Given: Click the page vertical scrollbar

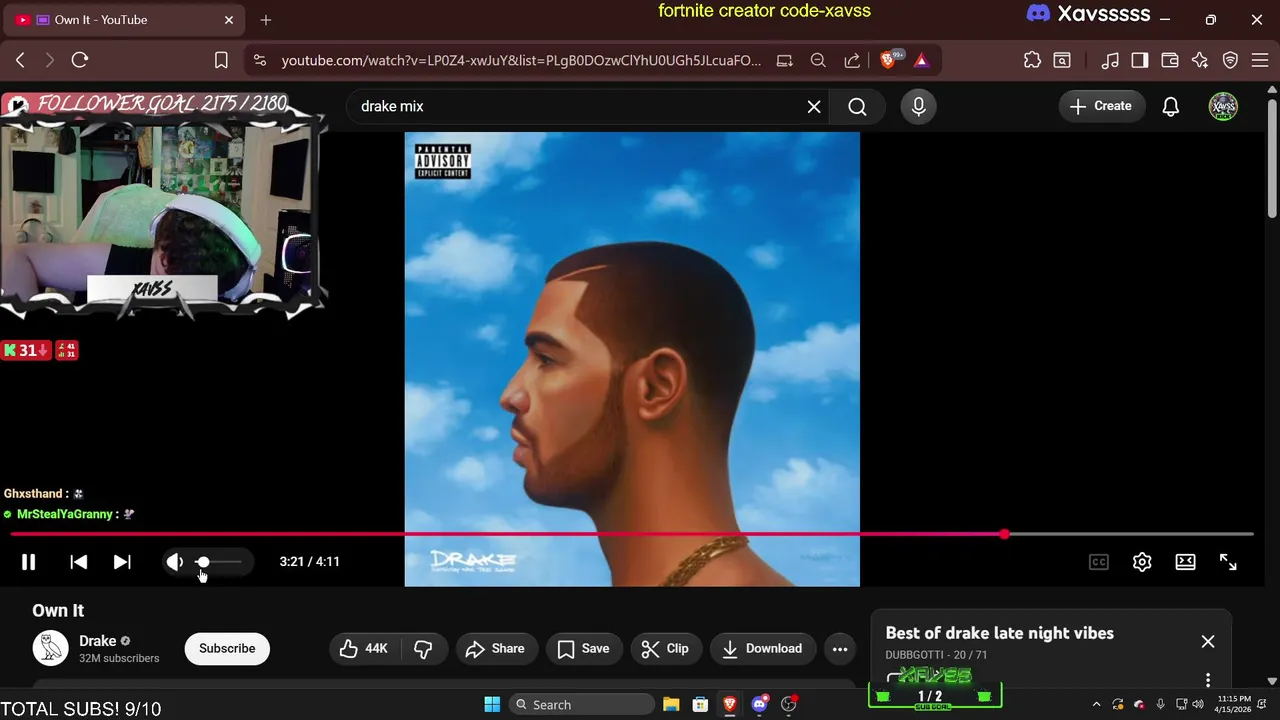Looking at the screenshot, I should point(1272,157).
